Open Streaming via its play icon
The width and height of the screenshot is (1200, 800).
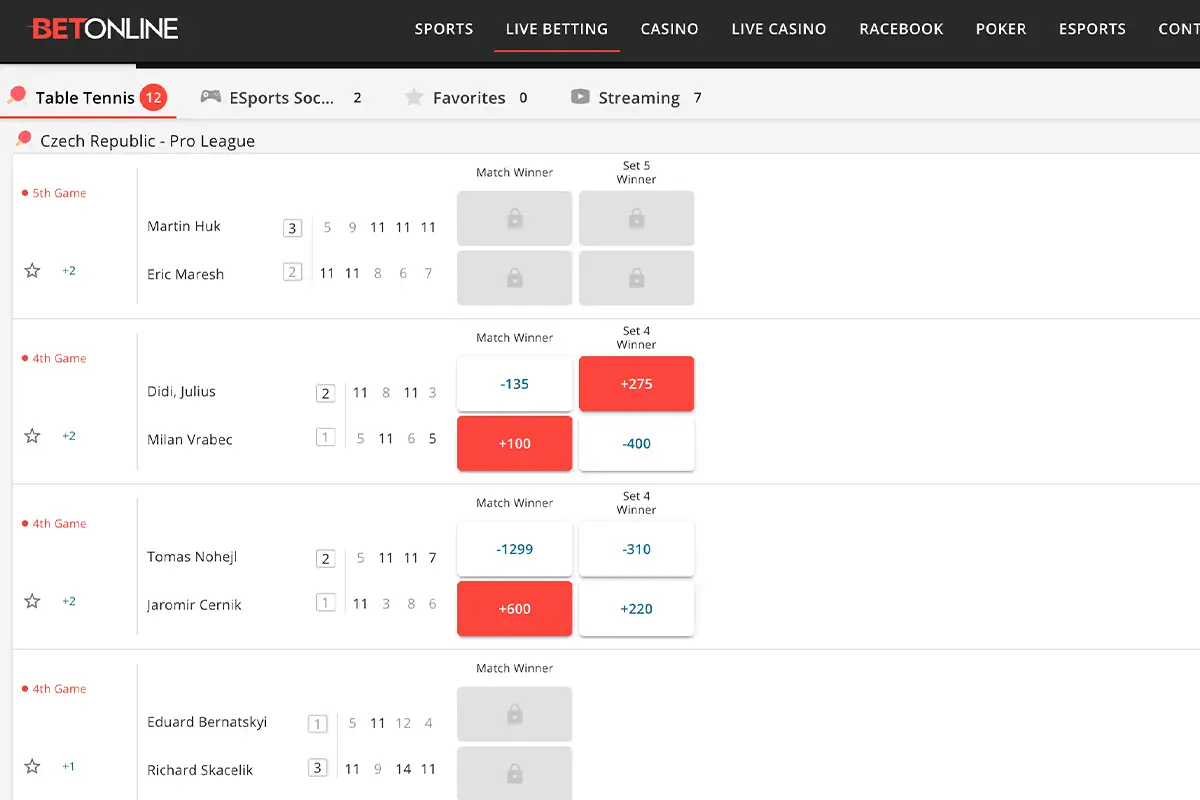click(x=580, y=97)
